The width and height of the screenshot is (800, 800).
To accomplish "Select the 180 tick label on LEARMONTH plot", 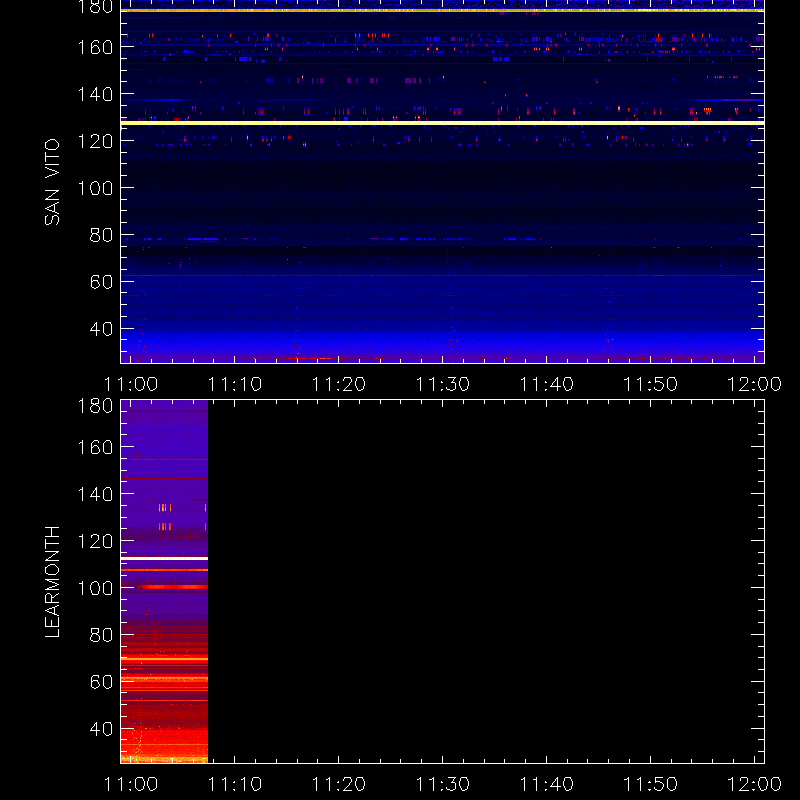I will click(95, 406).
